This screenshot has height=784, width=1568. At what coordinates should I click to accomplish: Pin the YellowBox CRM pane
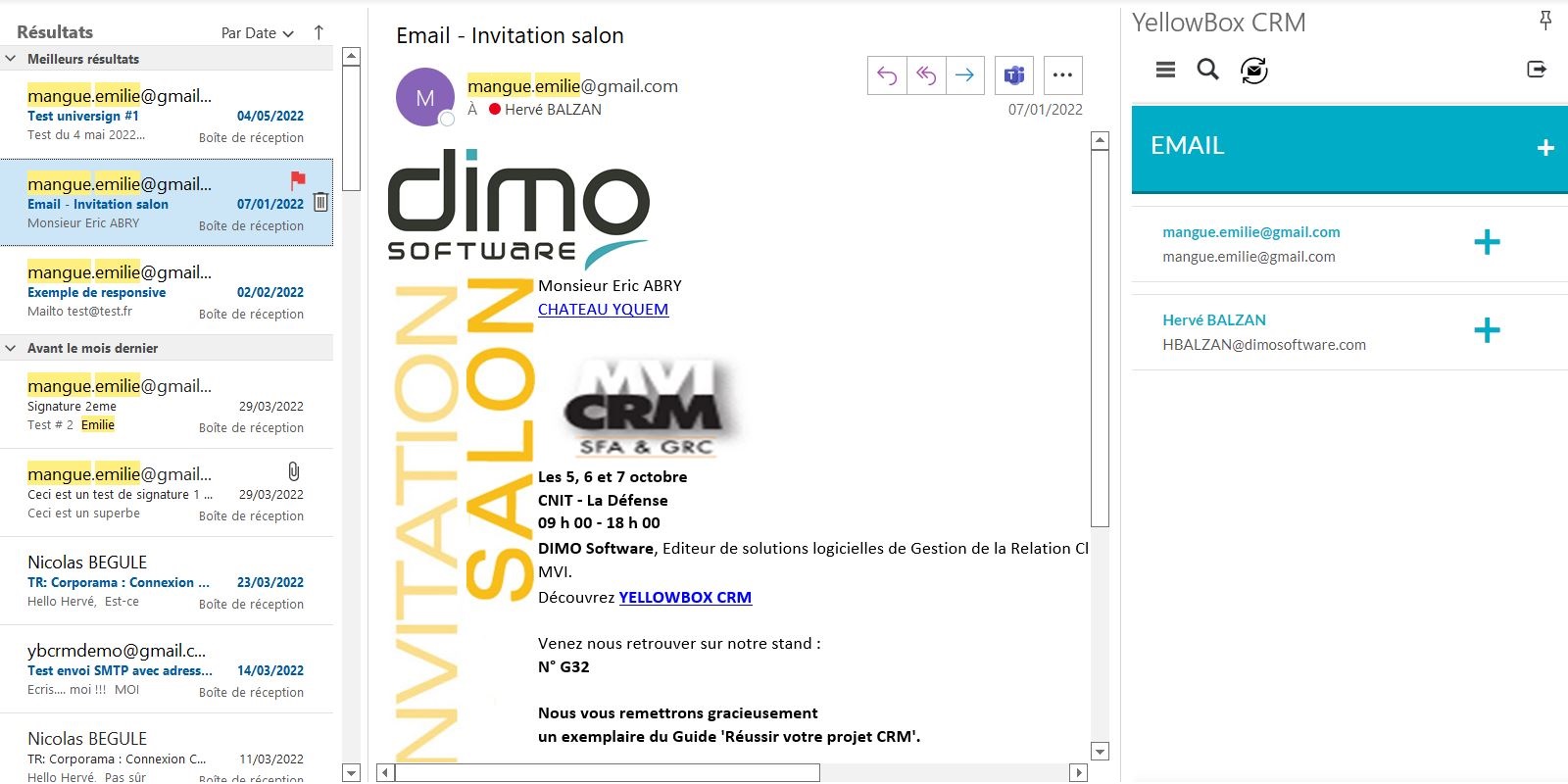pyautogui.click(x=1545, y=21)
